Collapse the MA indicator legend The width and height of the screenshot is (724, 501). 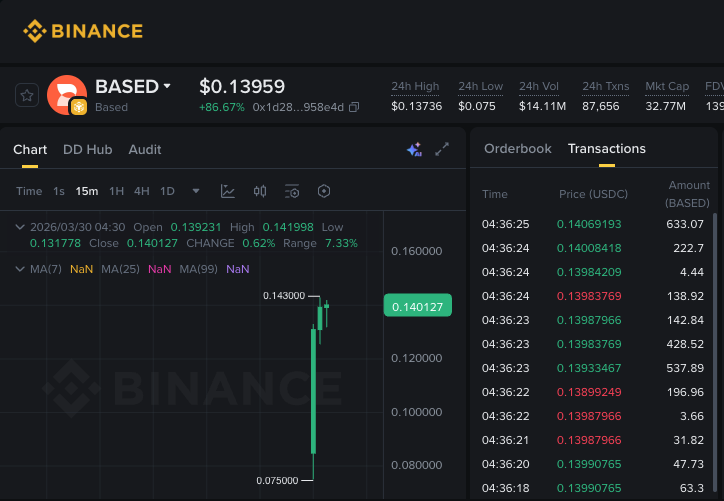(x=19, y=269)
